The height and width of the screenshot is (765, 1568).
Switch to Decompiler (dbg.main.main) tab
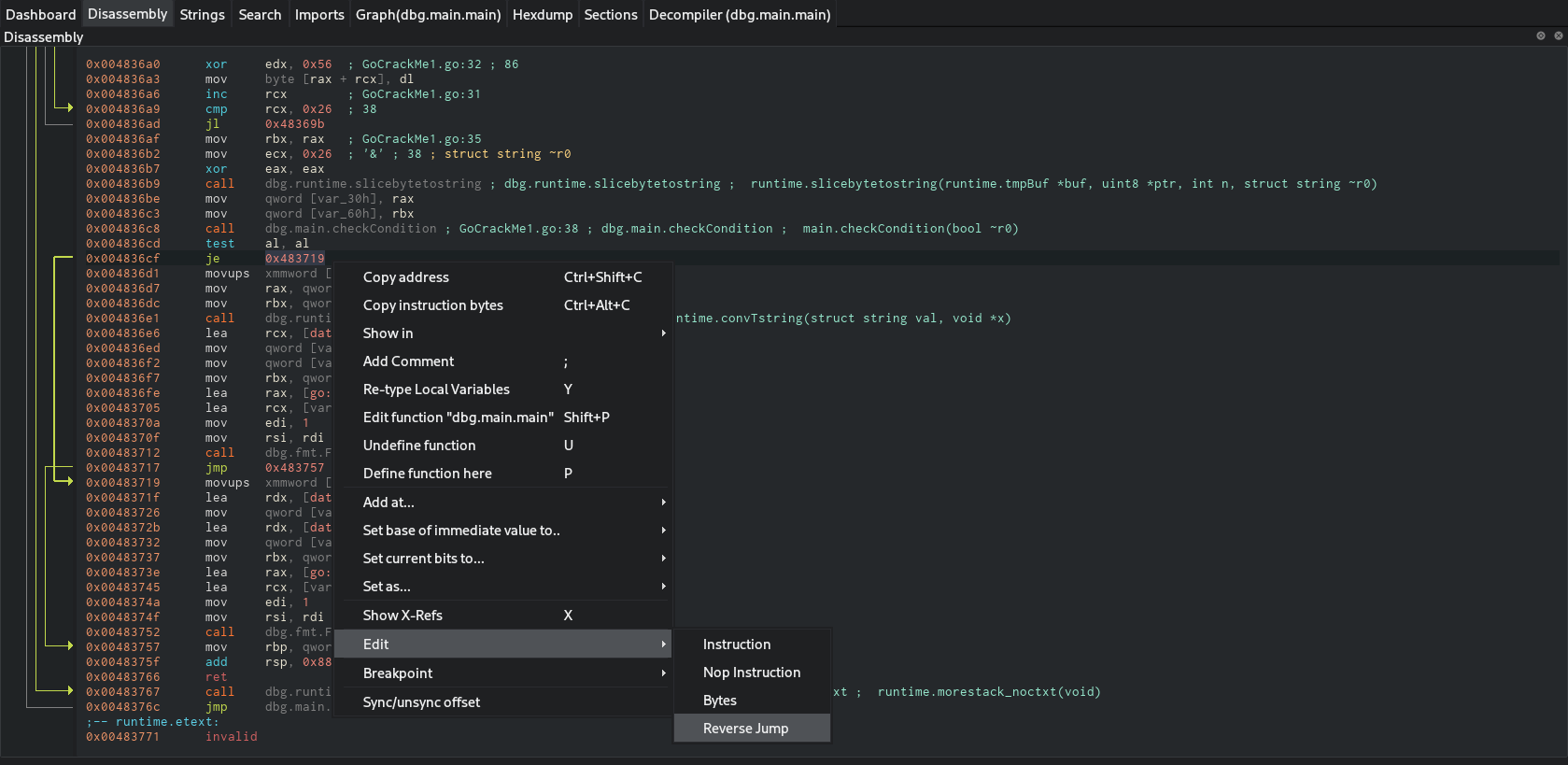coord(739,15)
